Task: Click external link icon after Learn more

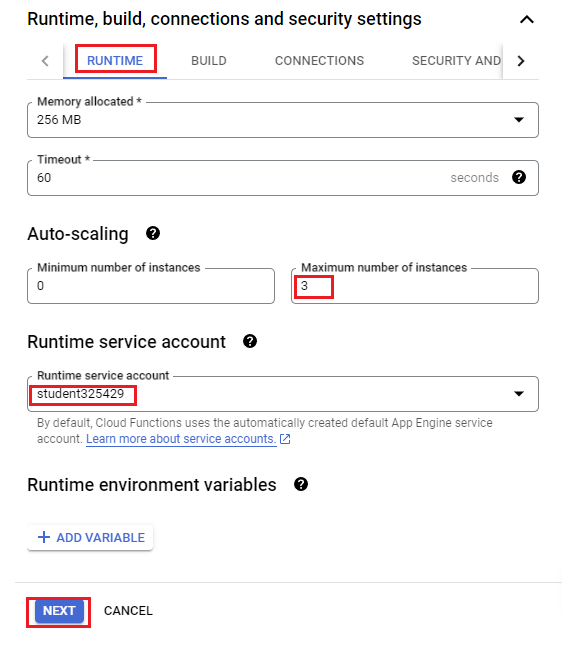Action: pos(285,439)
